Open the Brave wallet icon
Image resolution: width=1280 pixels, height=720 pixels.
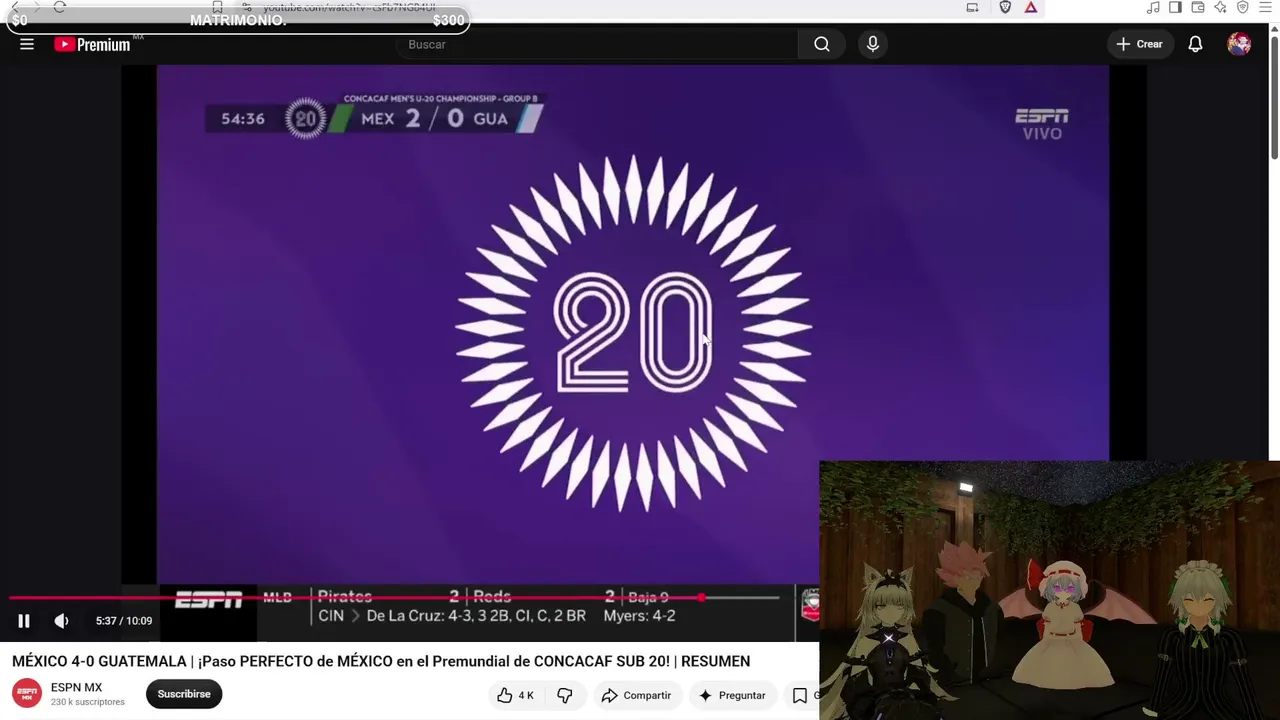pyautogui.click(x=1198, y=7)
